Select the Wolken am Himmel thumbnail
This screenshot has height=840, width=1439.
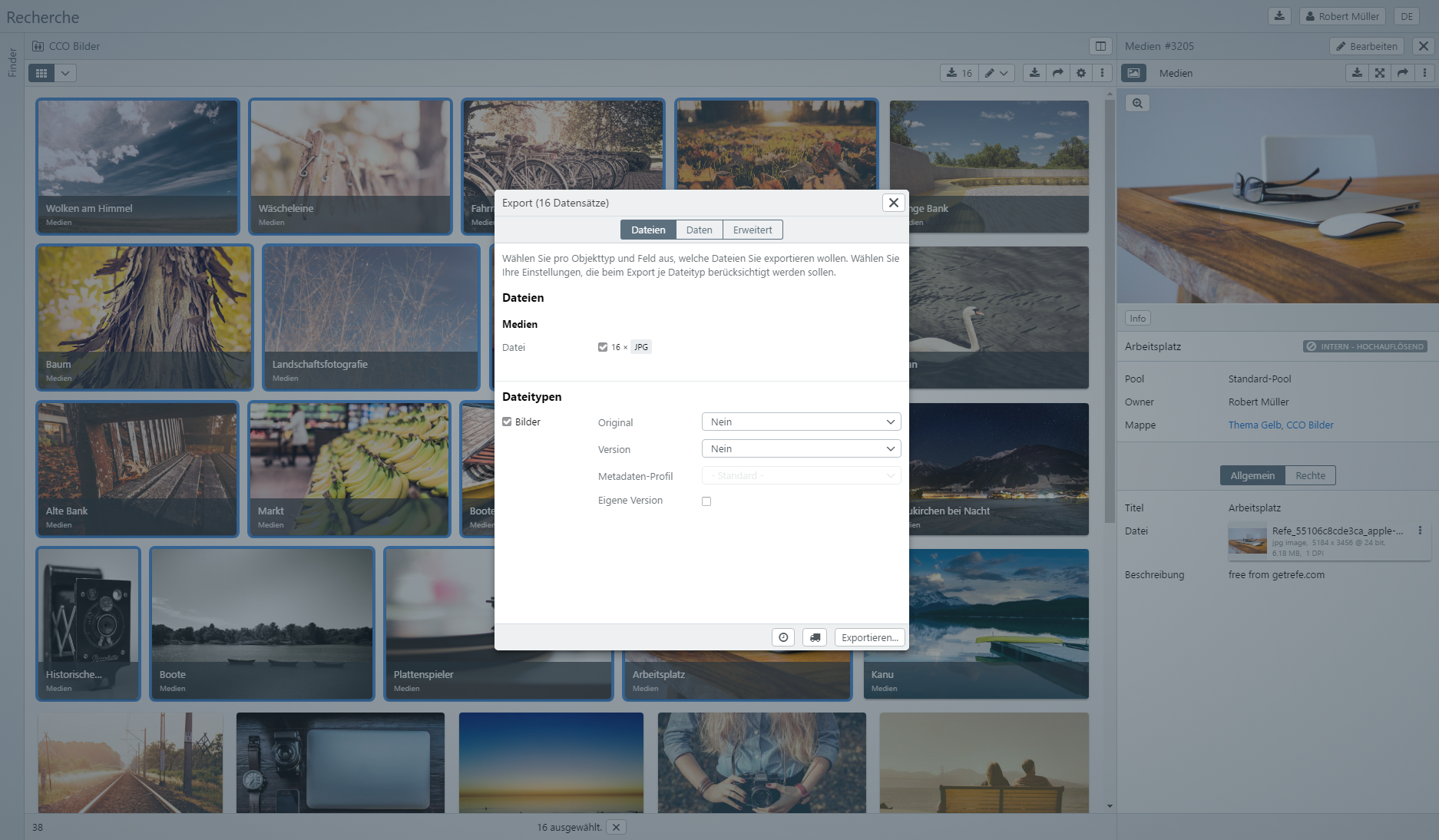[138, 167]
